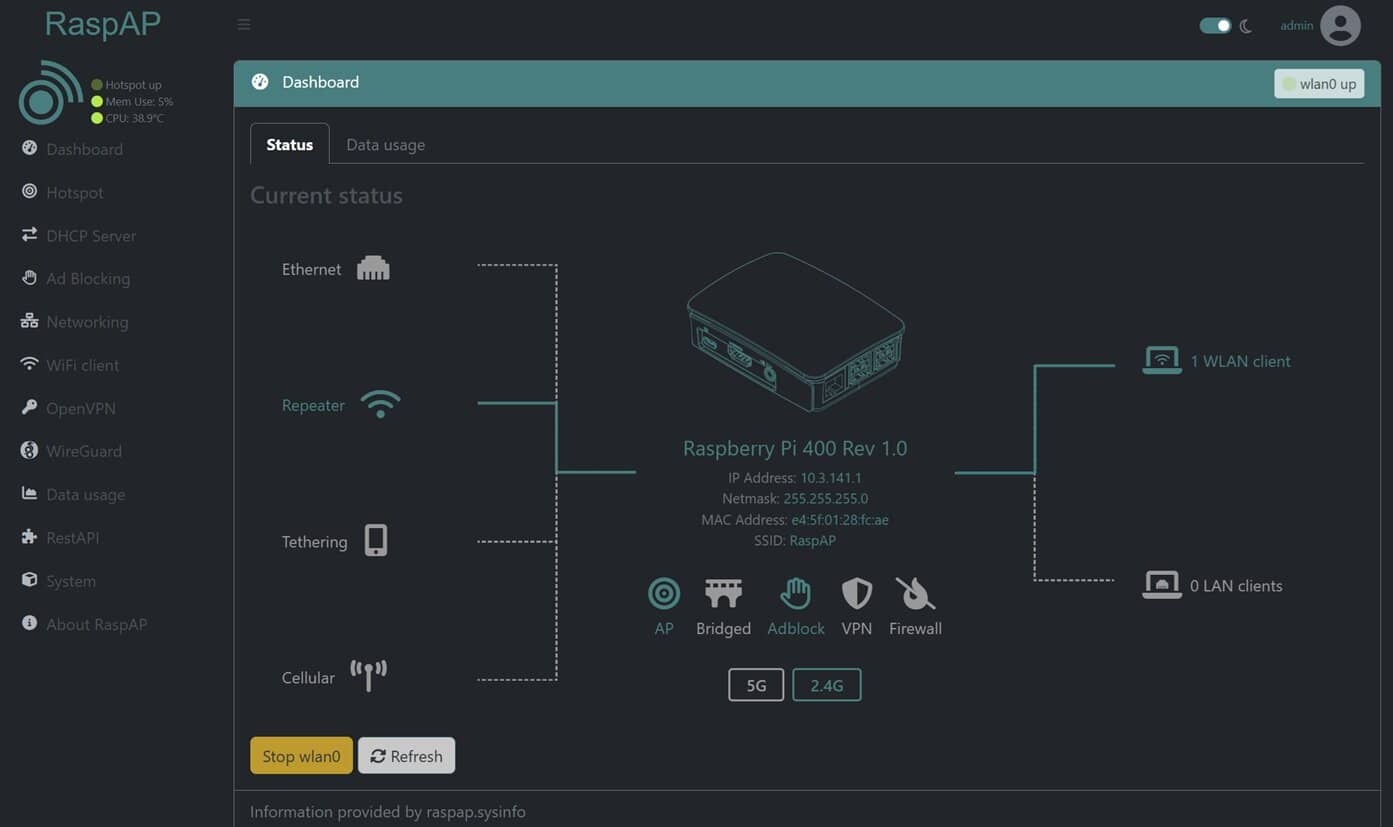Open the 0 LAN clients link
This screenshot has height=827, width=1393.
pyautogui.click(x=1236, y=586)
